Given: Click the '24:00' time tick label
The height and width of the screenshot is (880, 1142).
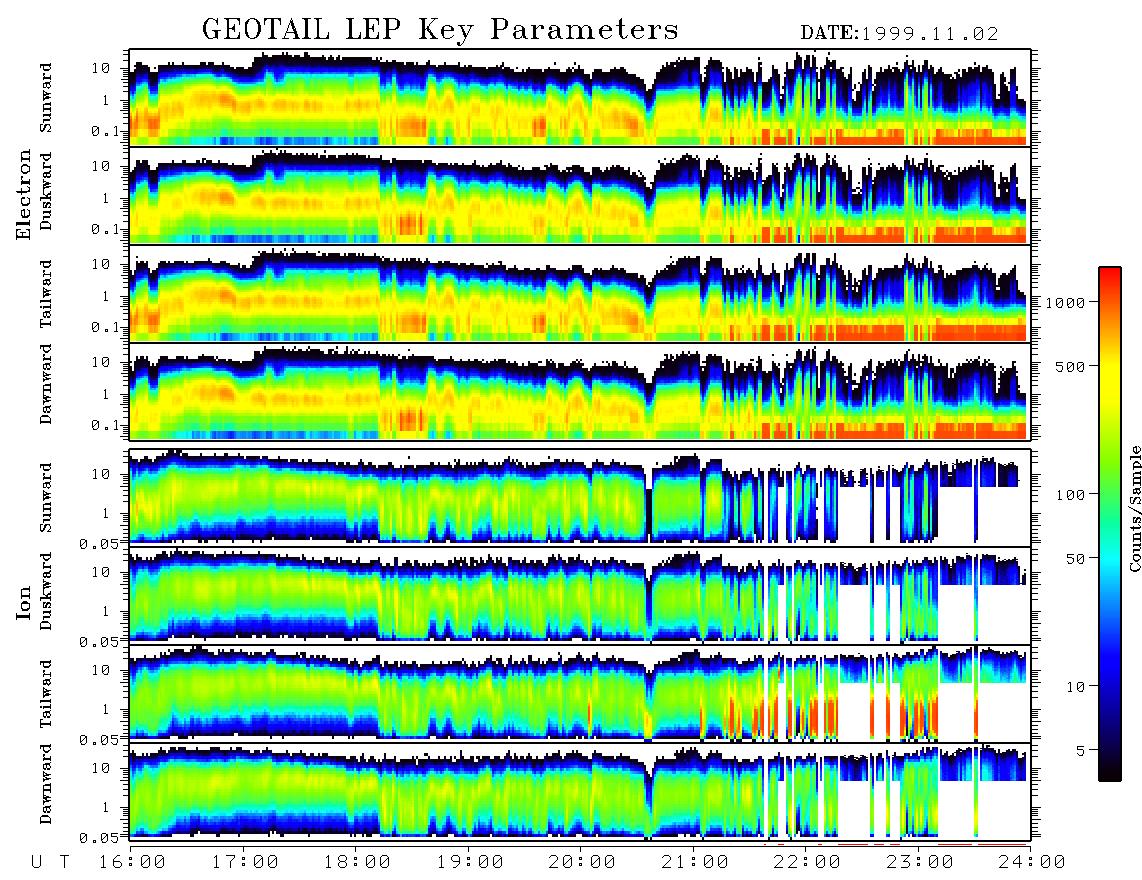Looking at the screenshot, I should pyautogui.click(x=1032, y=862).
